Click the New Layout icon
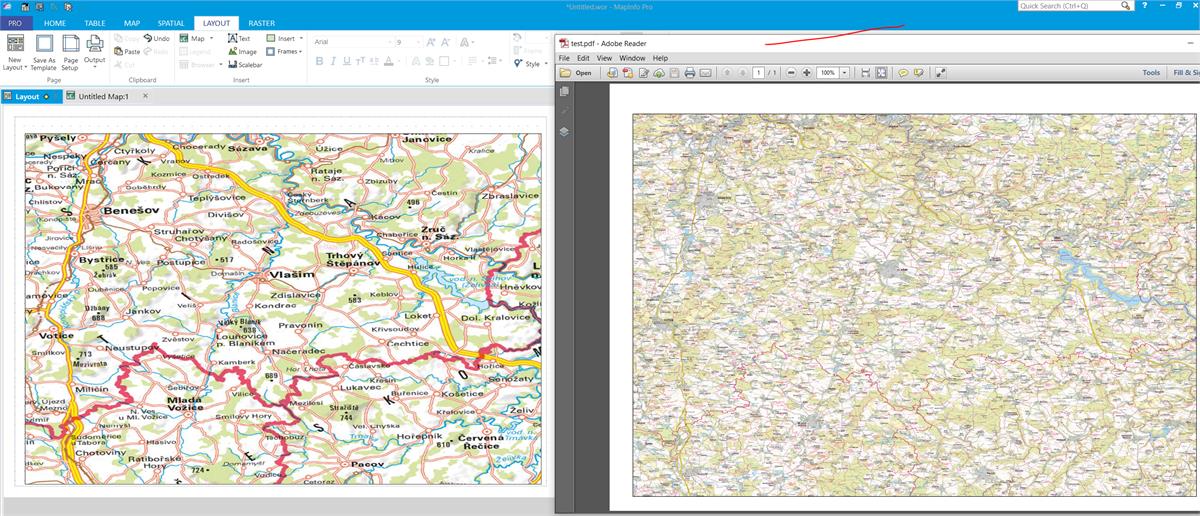Viewport: 1200px width, 516px height. pyautogui.click(x=15, y=43)
